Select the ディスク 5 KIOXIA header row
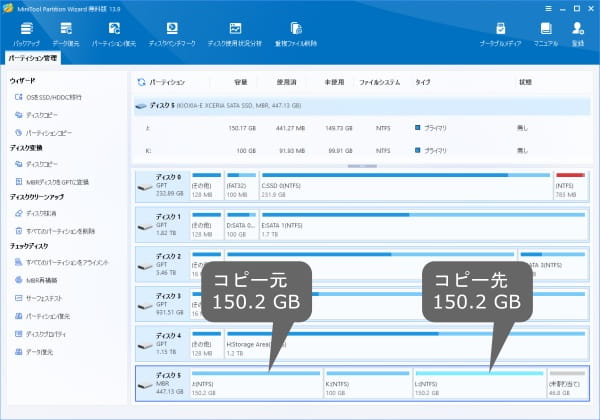This screenshot has height=420, width=600. coord(362,106)
